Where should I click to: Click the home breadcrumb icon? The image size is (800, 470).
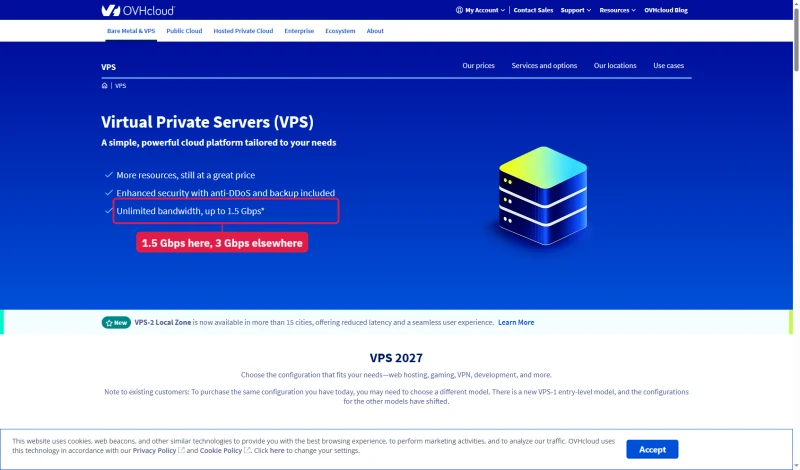click(105, 86)
